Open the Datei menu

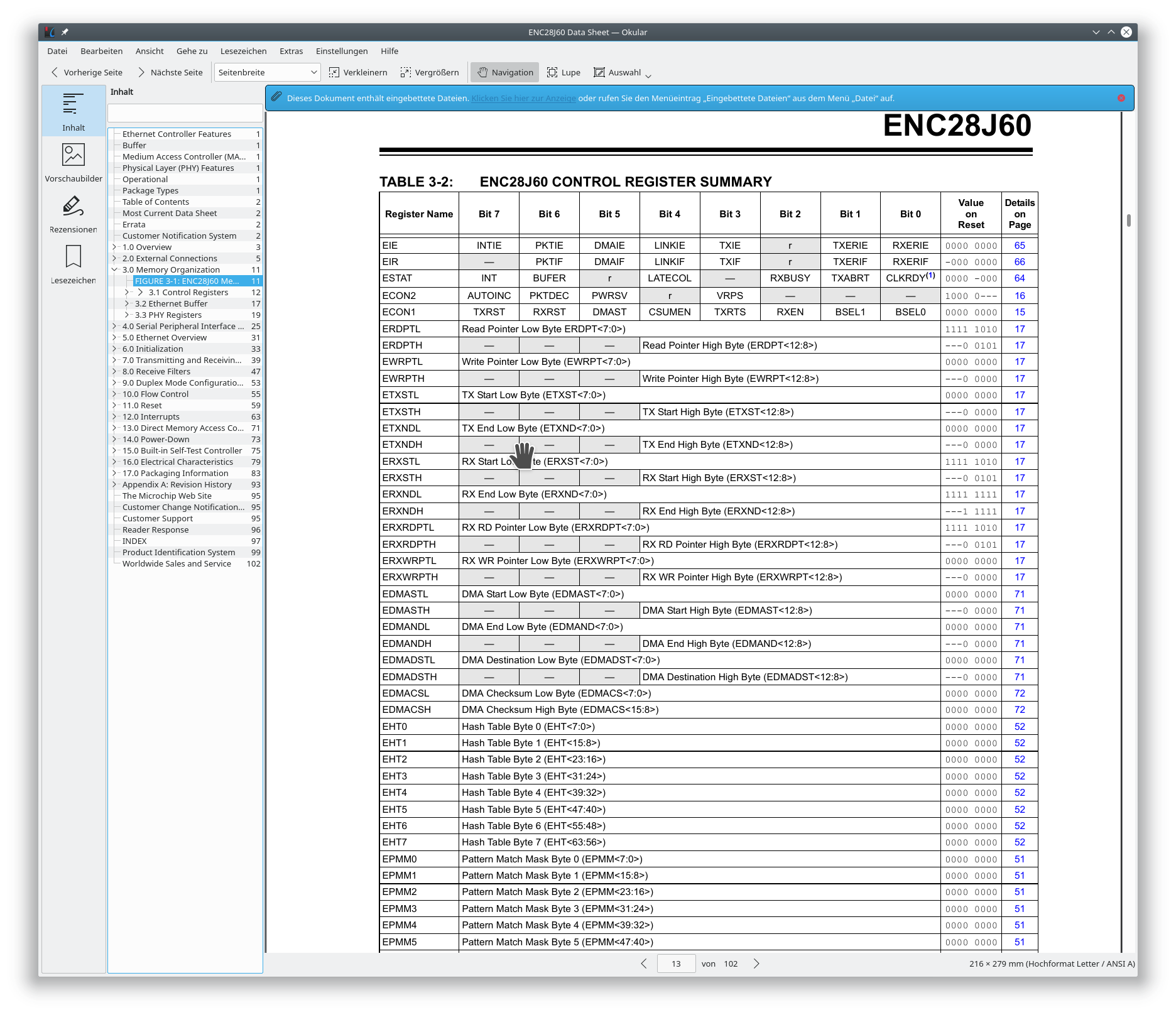[x=57, y=51]
